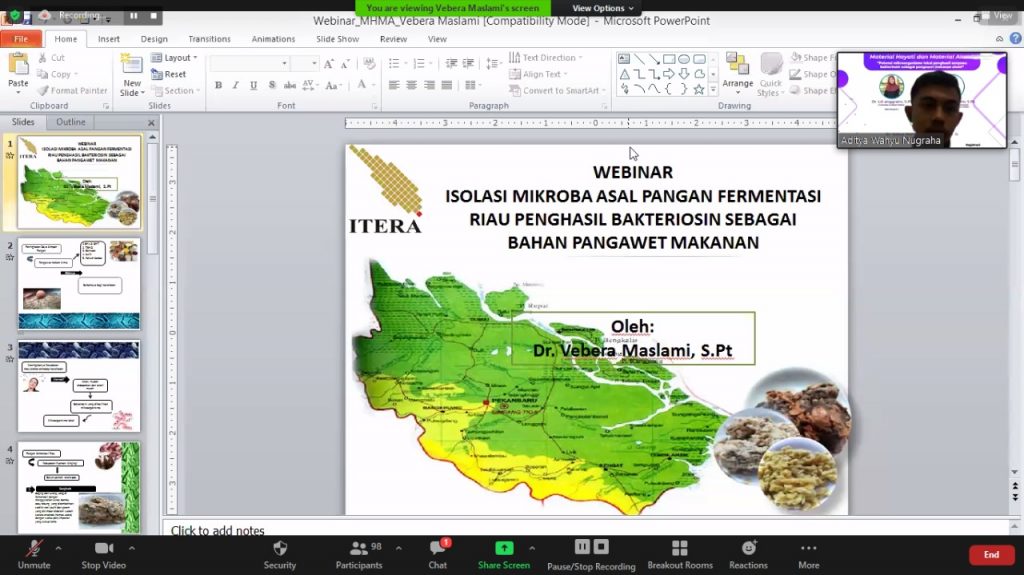
Task: Open the File tab
Action: [x=21, y=39]
